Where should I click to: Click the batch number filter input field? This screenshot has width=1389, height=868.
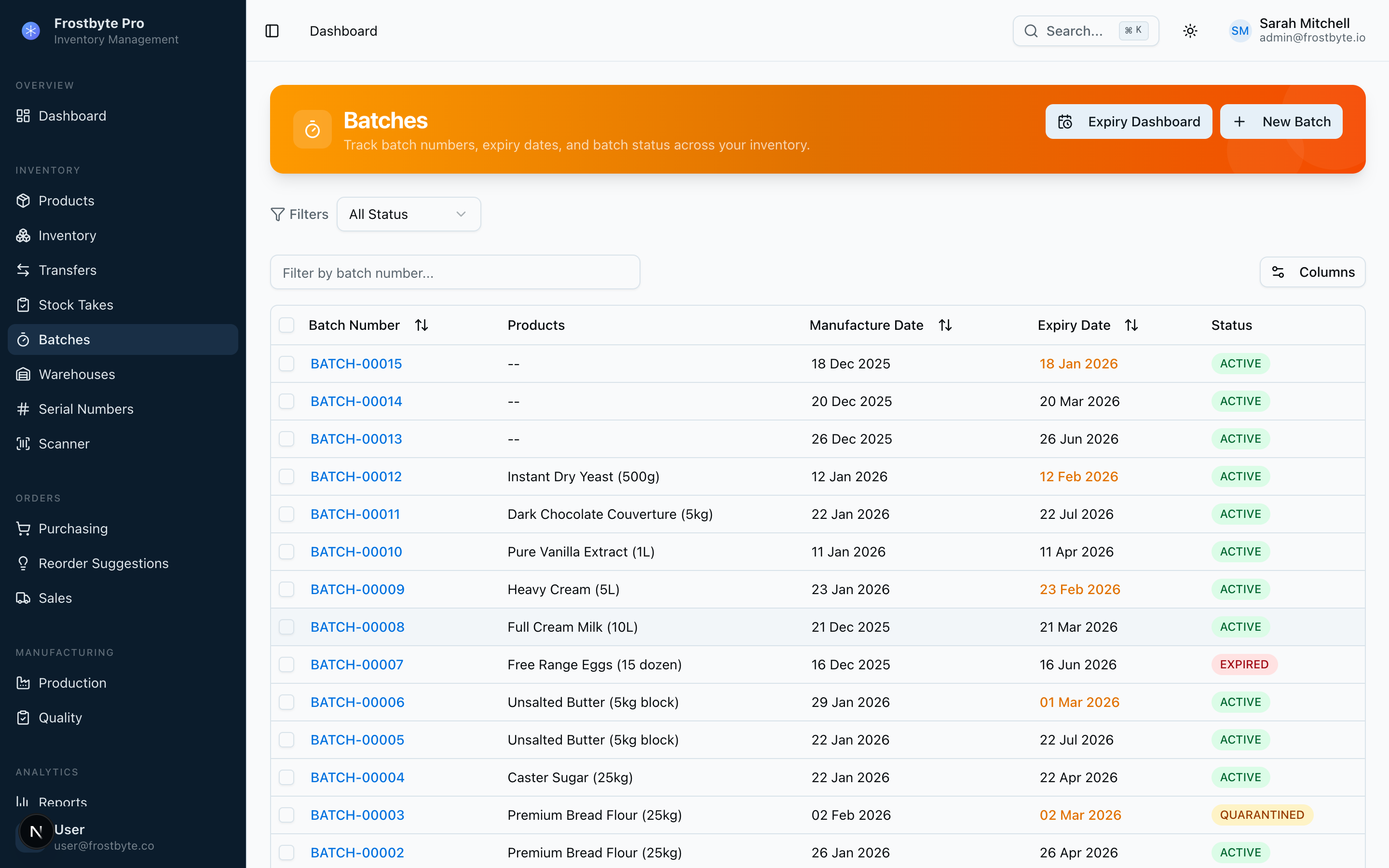pyautogui.click(x=455, y=272)
